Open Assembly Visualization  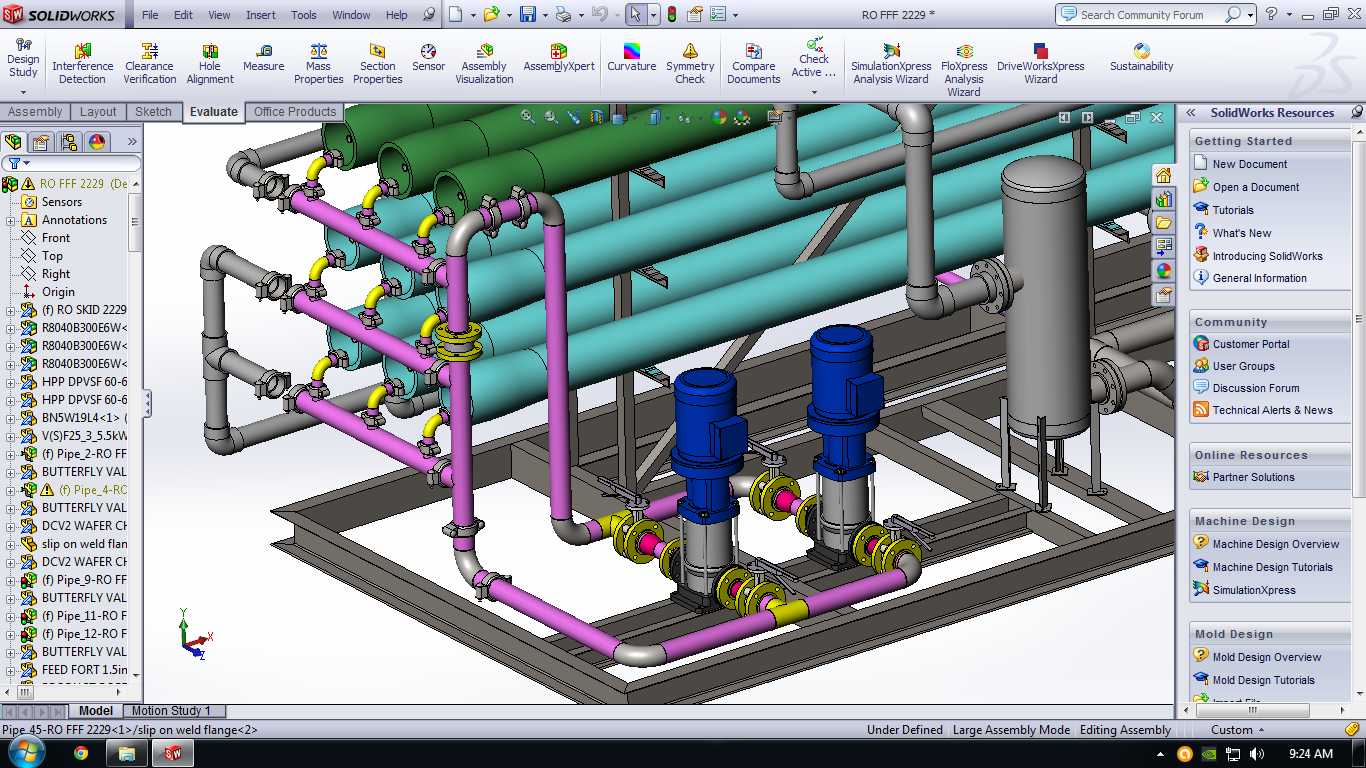coord(484,64)
